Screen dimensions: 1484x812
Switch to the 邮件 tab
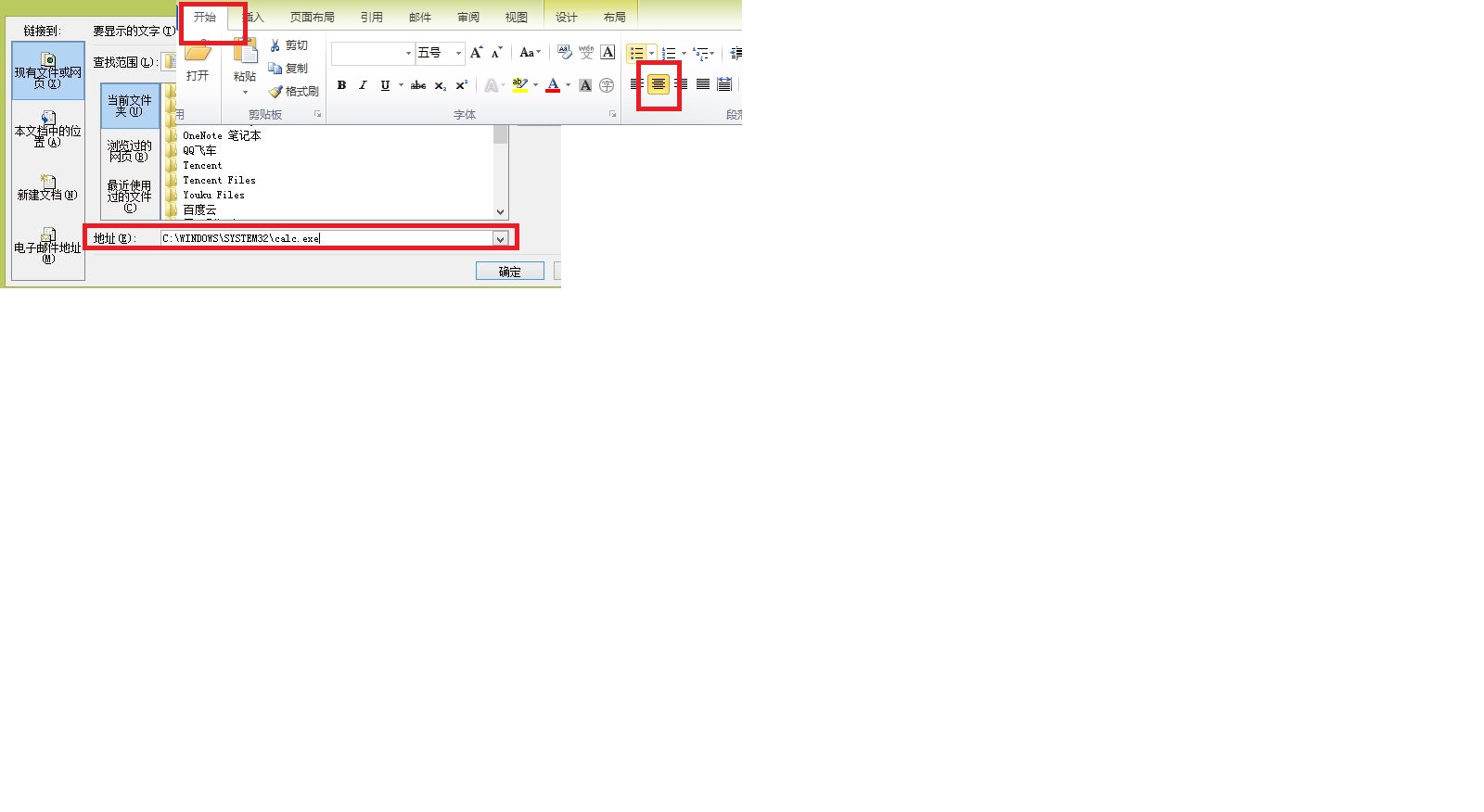[420, 17]
